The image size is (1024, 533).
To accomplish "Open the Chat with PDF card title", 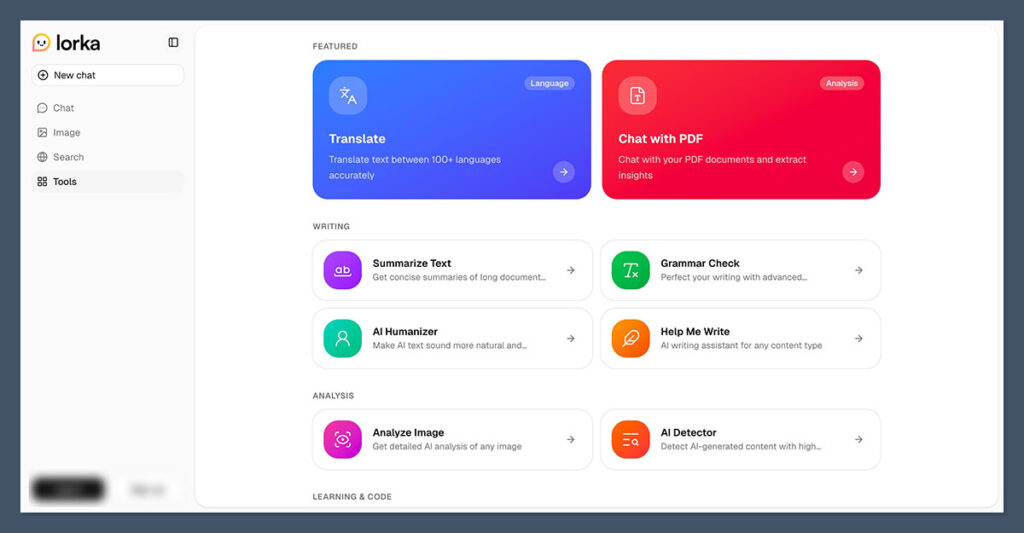I will pyautogui.click(x=661, y=138).
